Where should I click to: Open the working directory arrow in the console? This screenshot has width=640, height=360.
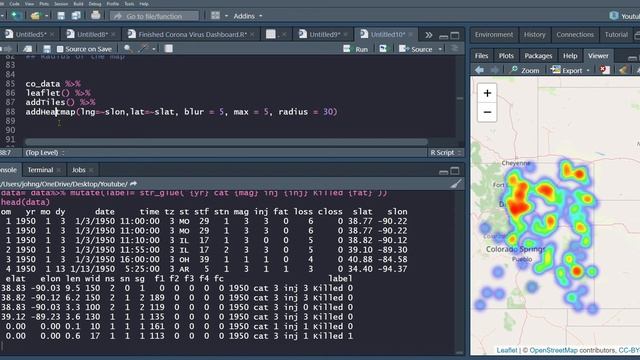coord(133,184)
